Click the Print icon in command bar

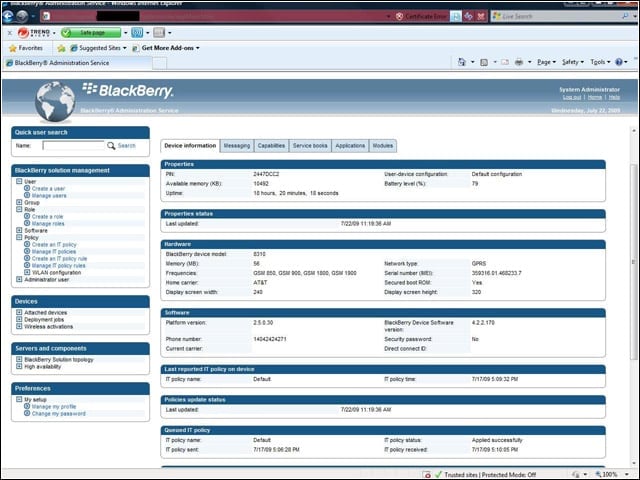(519, 62)
